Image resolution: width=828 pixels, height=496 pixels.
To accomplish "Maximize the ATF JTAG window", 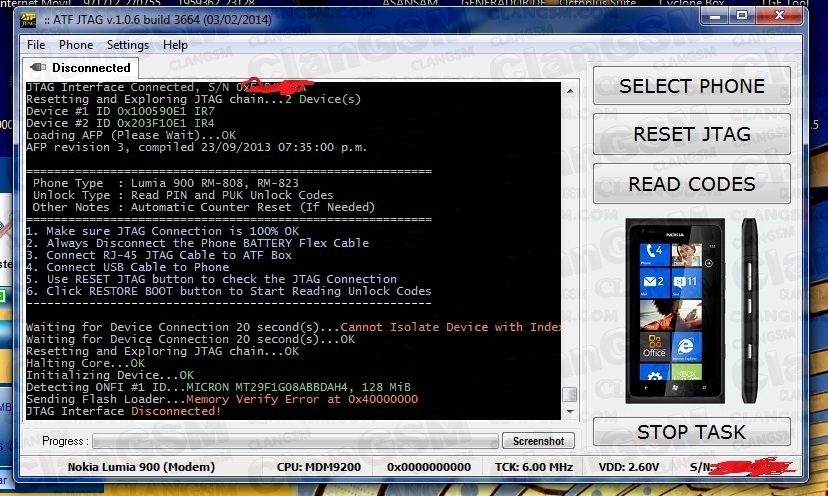I will tap(742, 16).
